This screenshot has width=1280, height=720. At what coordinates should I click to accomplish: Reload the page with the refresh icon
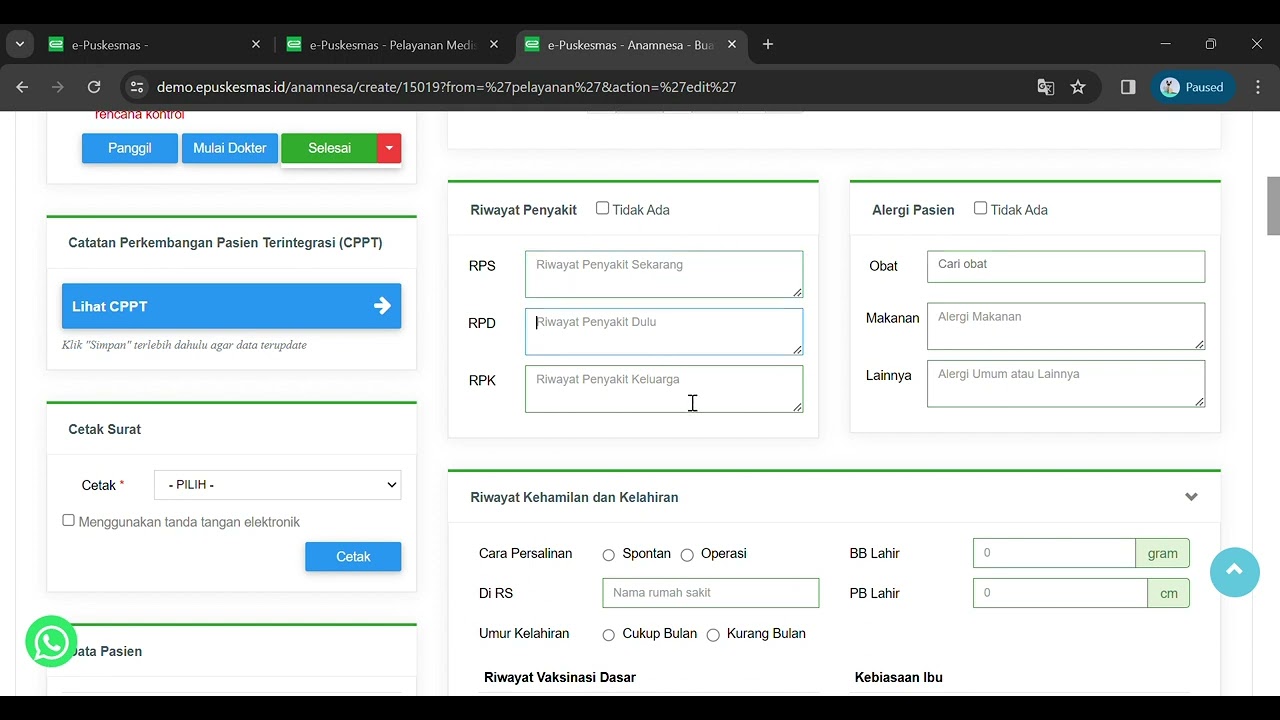click(x=94, y=87)
